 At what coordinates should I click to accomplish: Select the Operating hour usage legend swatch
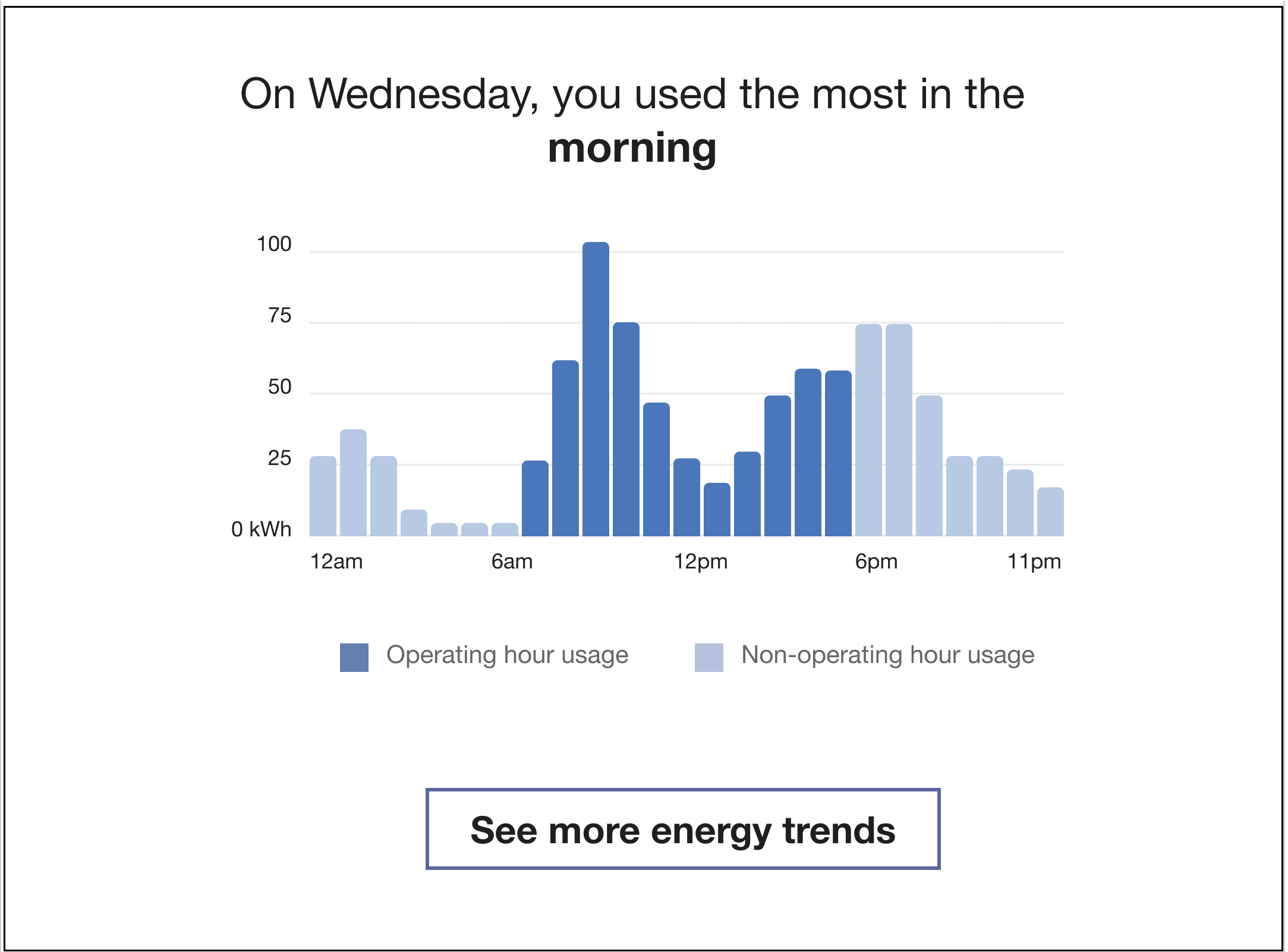click(354, 656)
